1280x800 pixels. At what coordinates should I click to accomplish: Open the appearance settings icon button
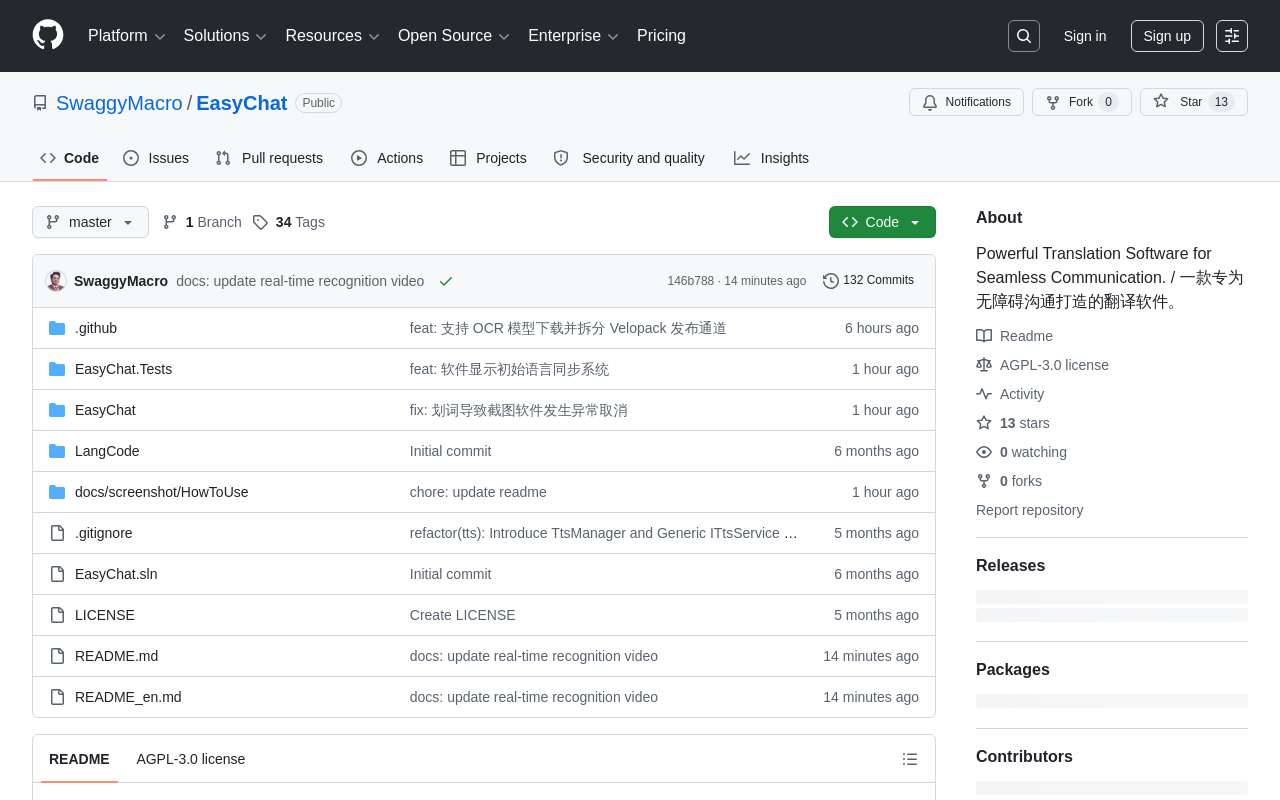point(1232,36)
